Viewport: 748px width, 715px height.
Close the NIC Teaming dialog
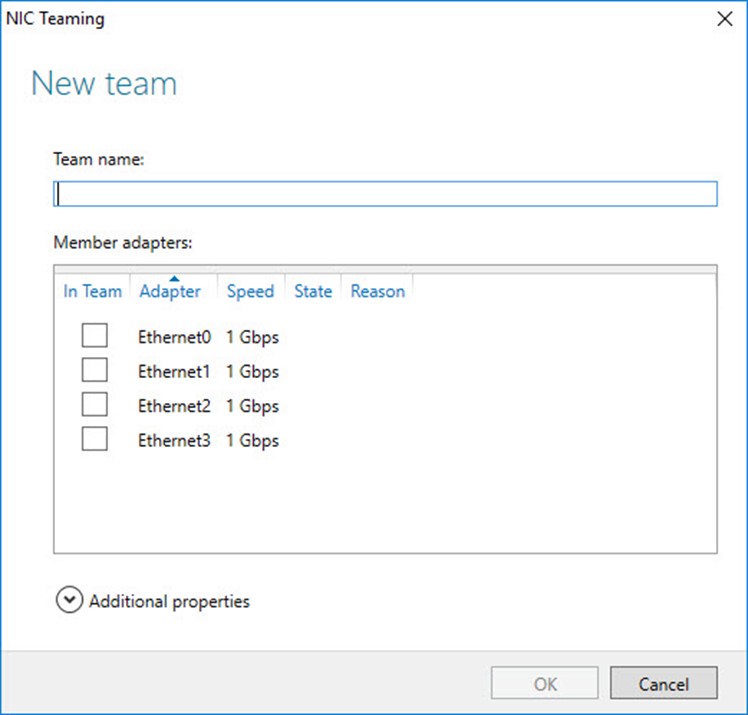click(x=725, y=19)
